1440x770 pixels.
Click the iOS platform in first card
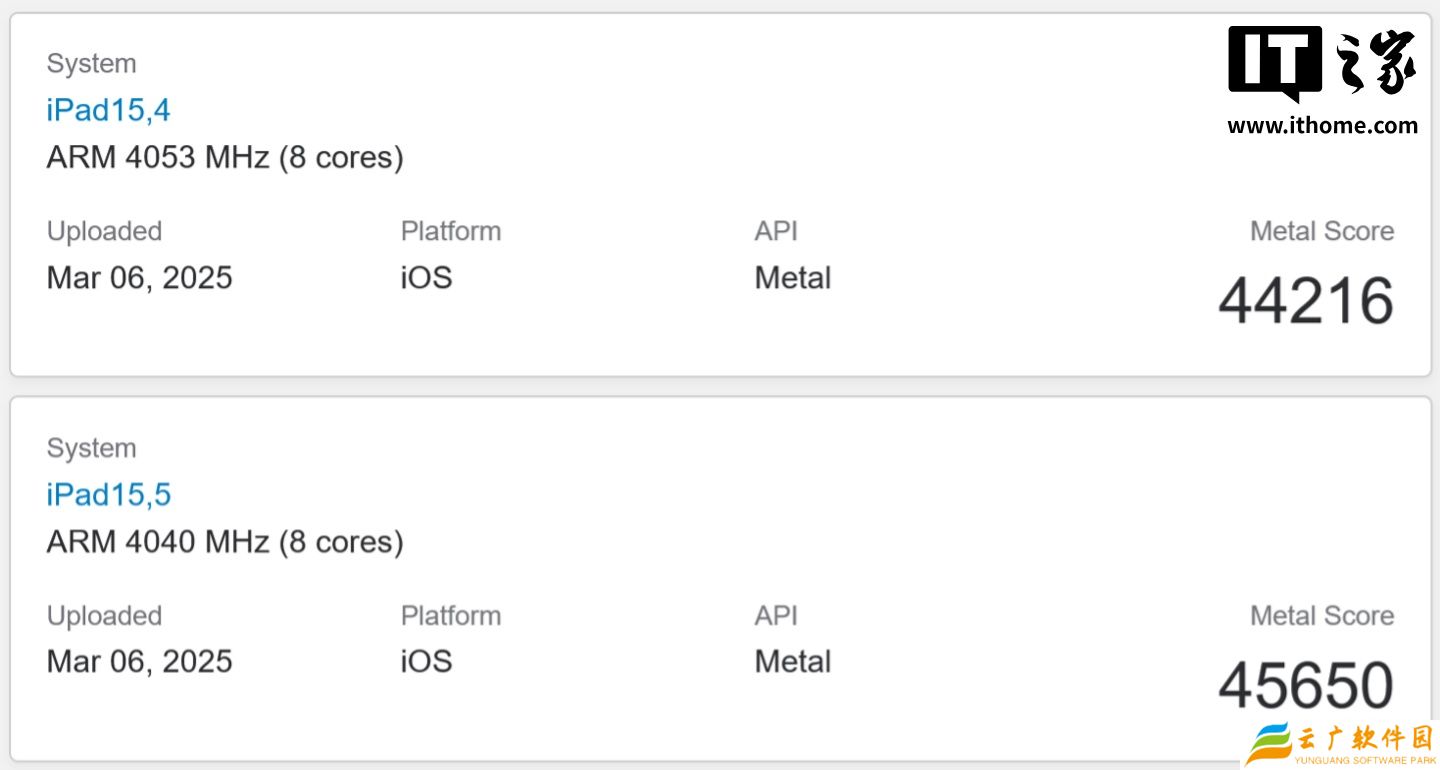[426, 277]
